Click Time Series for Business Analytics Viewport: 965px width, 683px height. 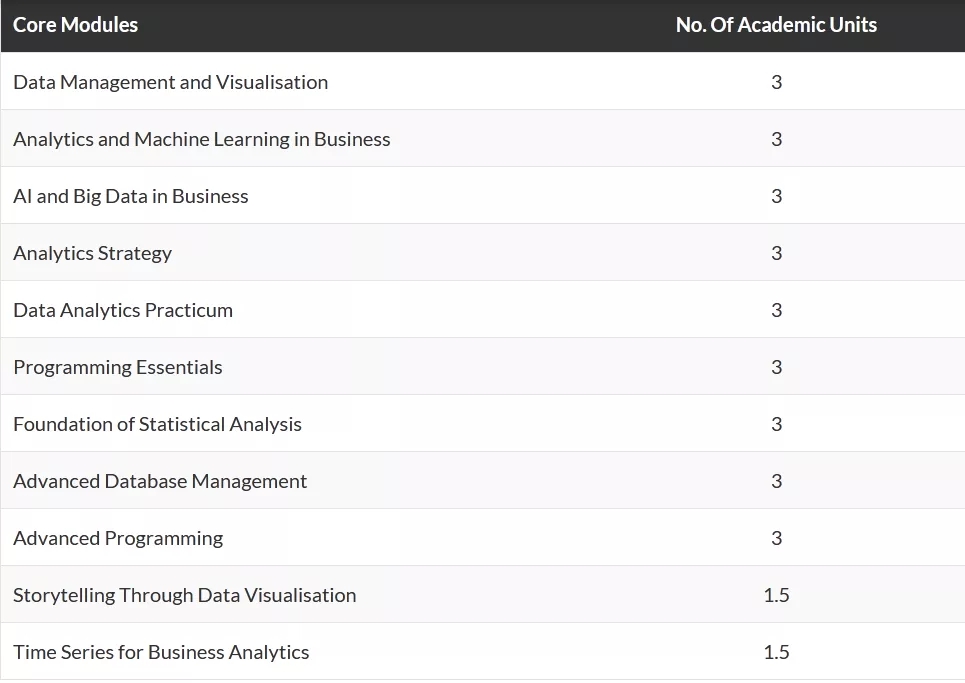[x=161, y=652]
